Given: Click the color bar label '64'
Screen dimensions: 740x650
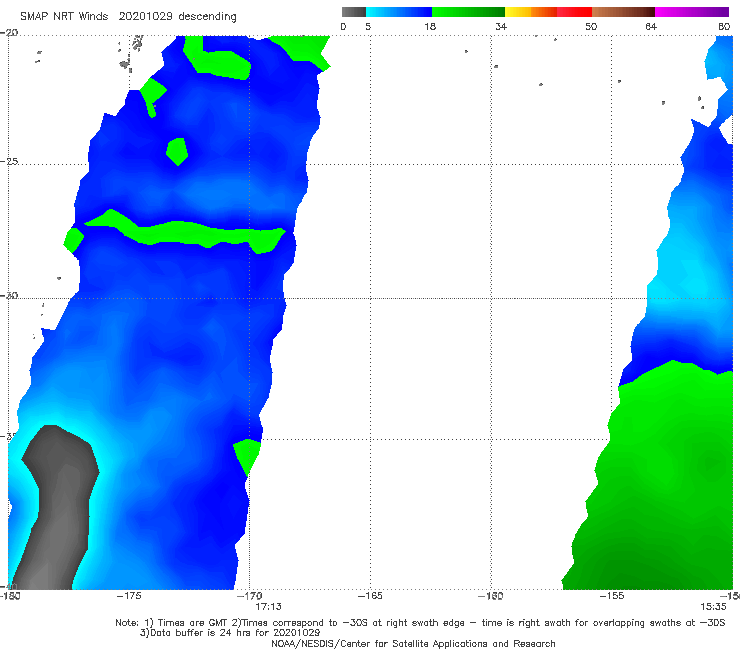Looking at the screenshot, I should coord(651,26).
